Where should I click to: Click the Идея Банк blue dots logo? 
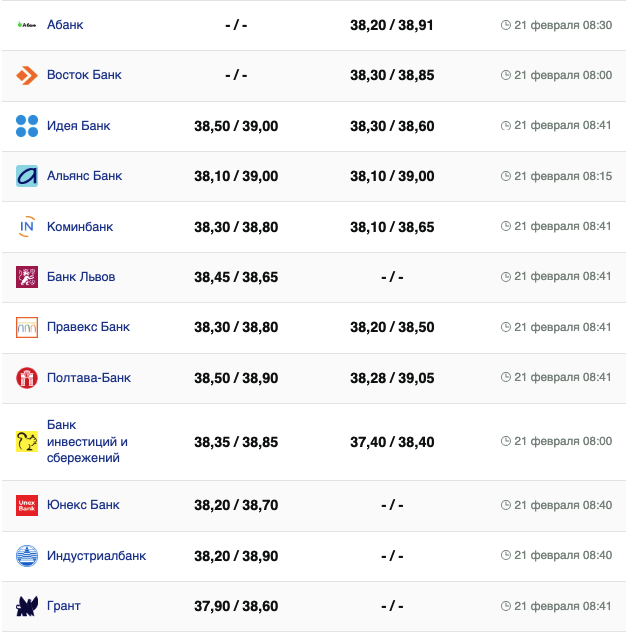[27, 126]
